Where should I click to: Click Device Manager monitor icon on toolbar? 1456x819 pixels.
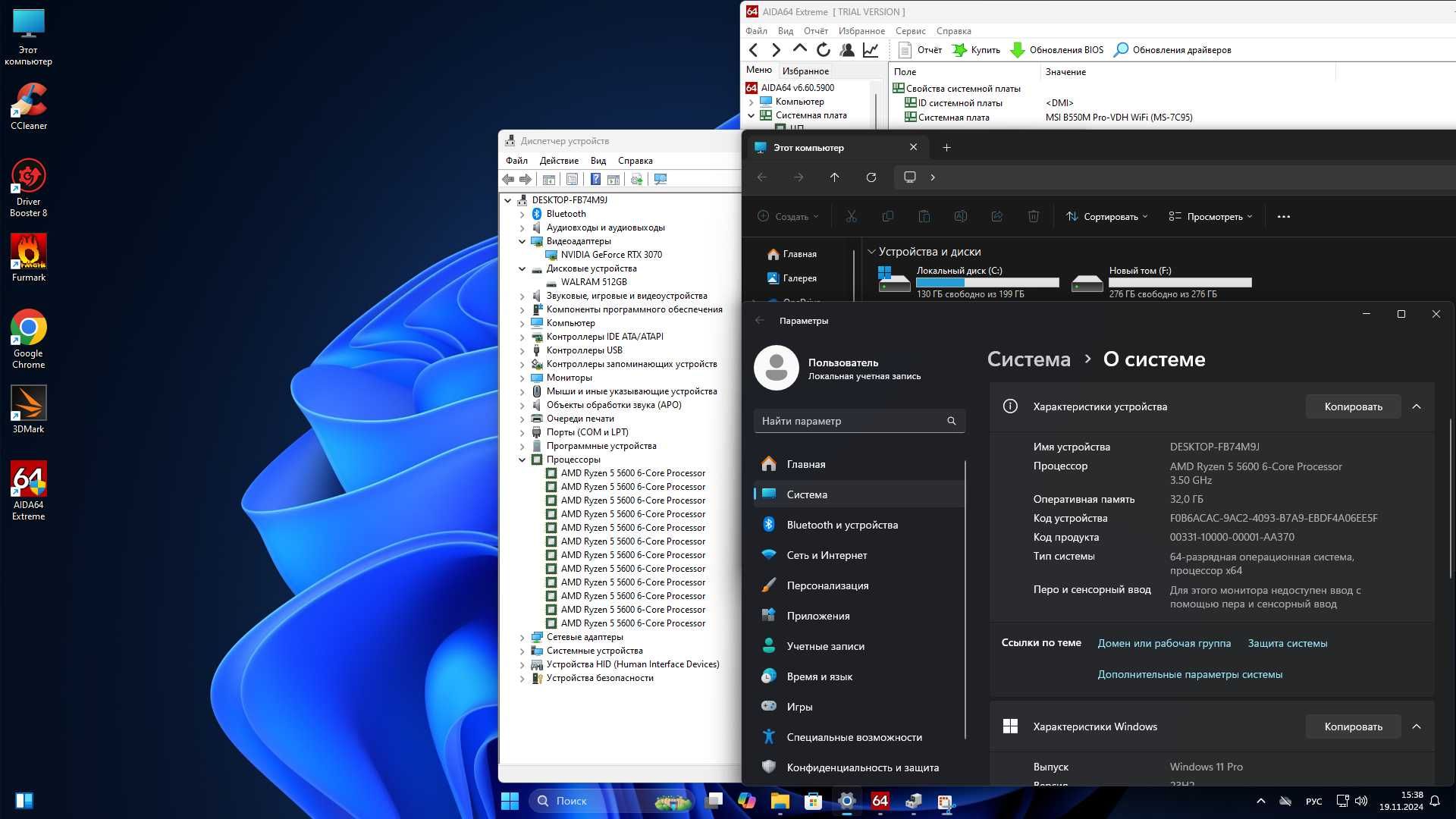click(x=661, y=180)
